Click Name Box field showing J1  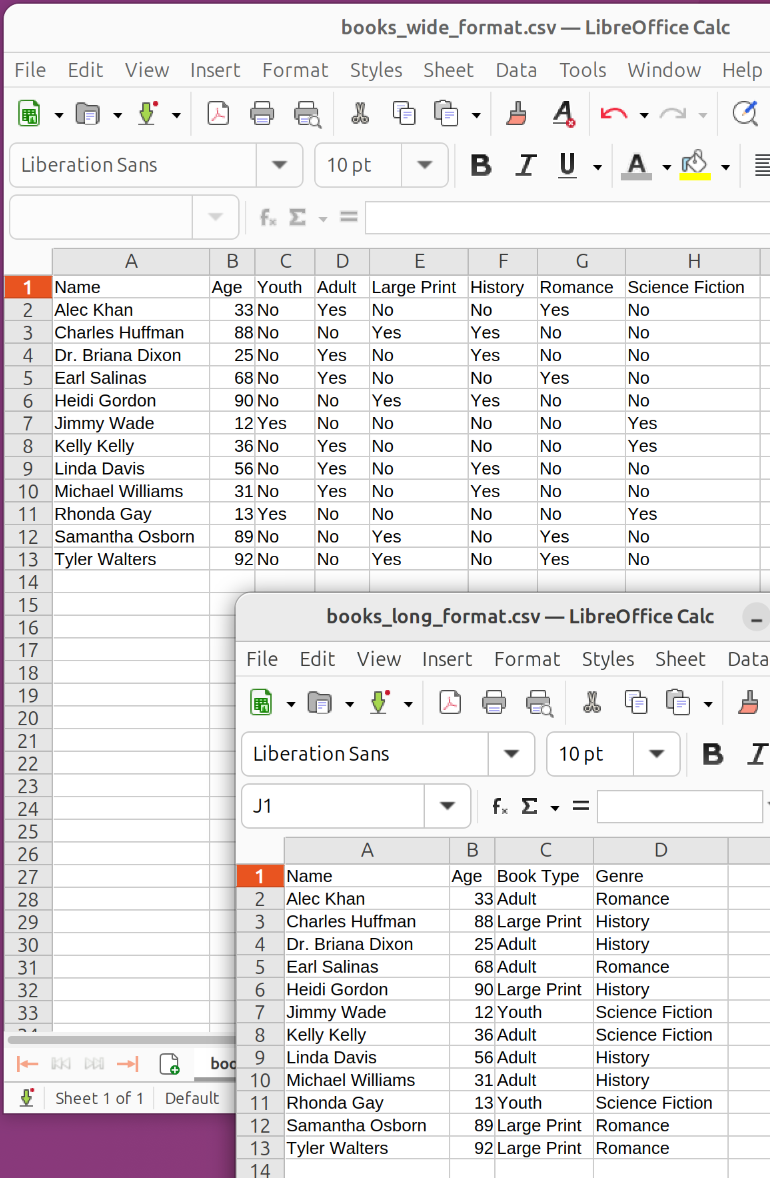point(334,806)
